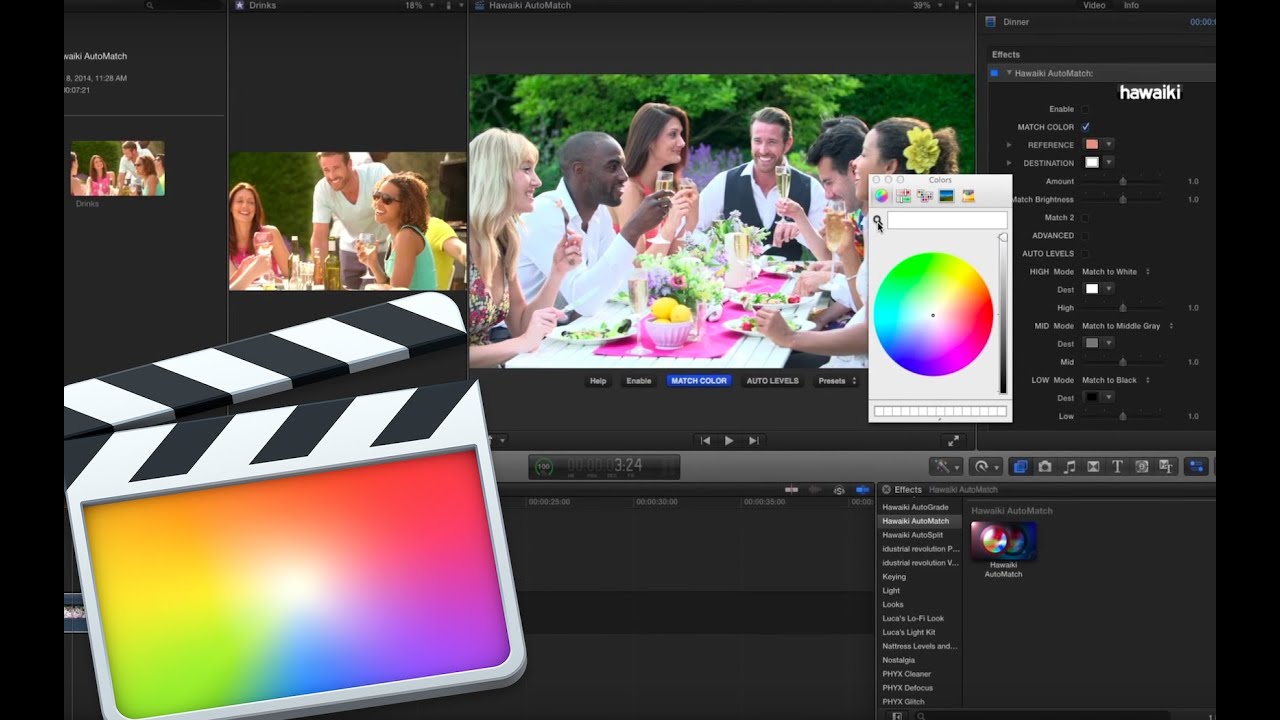Tick the AUTO LEVELS checkbox
Viewport: 1280px width, 720px height.
tap(1085, 253)
